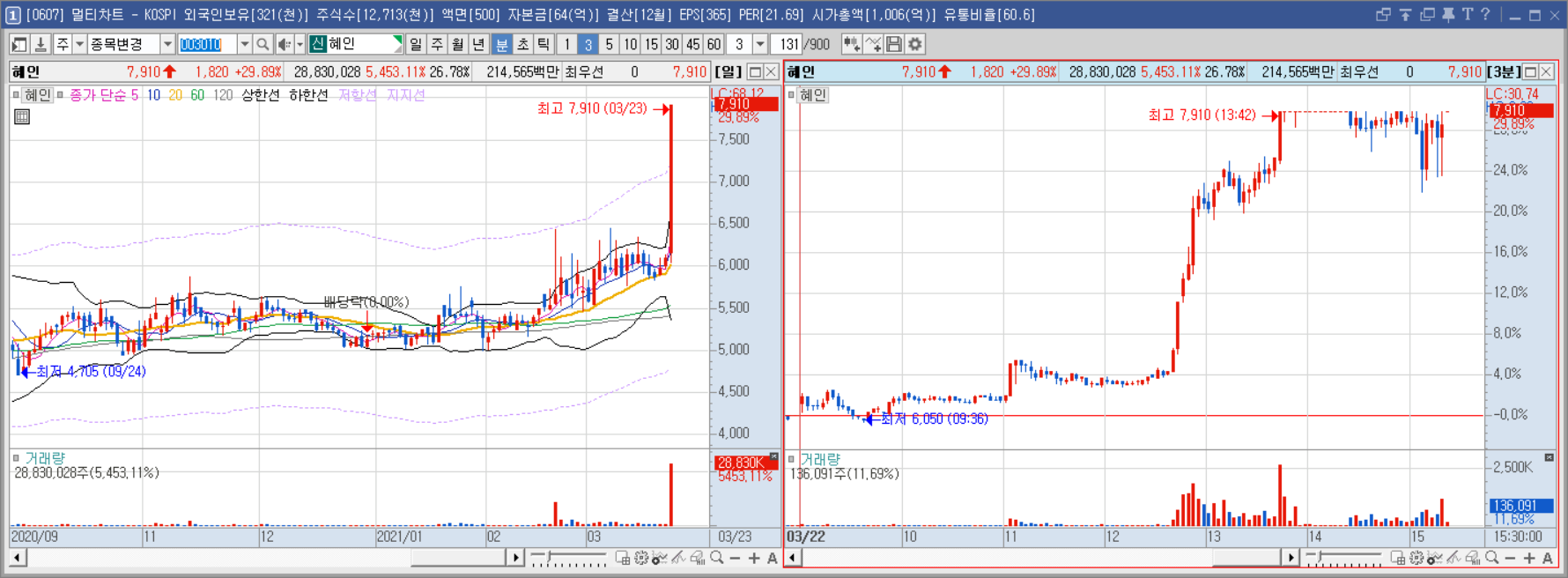Open chart settings gear icon in toolbar

pos(915,44)
